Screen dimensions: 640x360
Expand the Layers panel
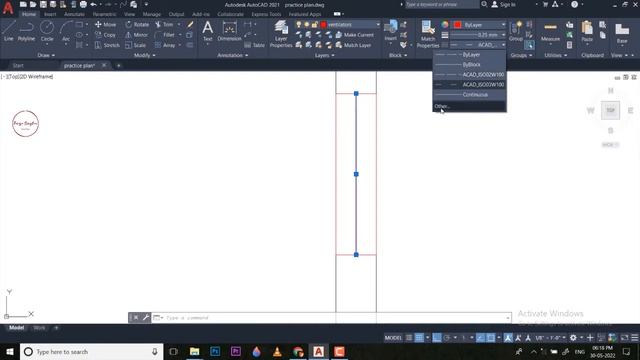click(324, 55)
